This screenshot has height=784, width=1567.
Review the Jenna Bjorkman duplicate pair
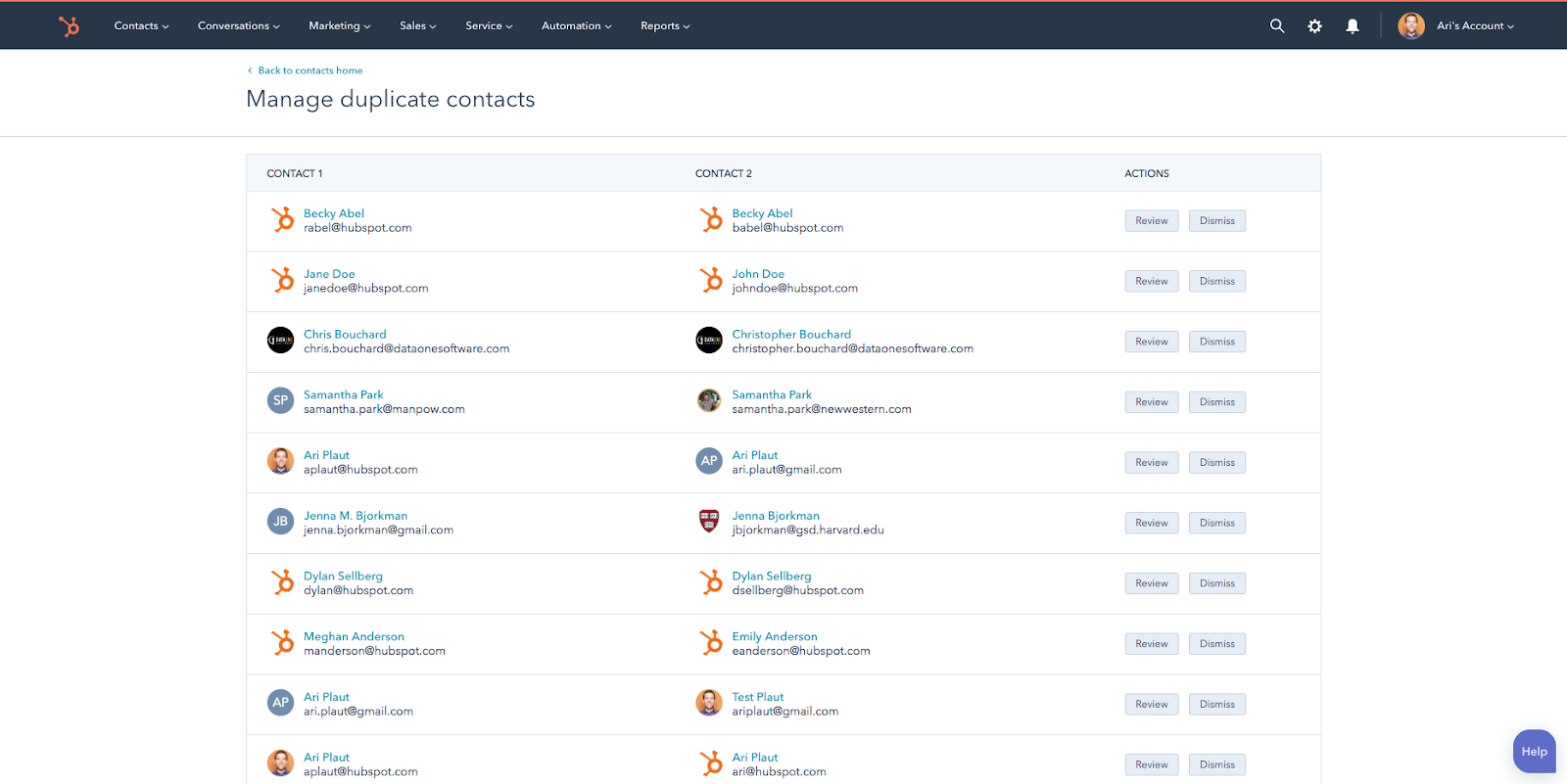(1152, 524)
